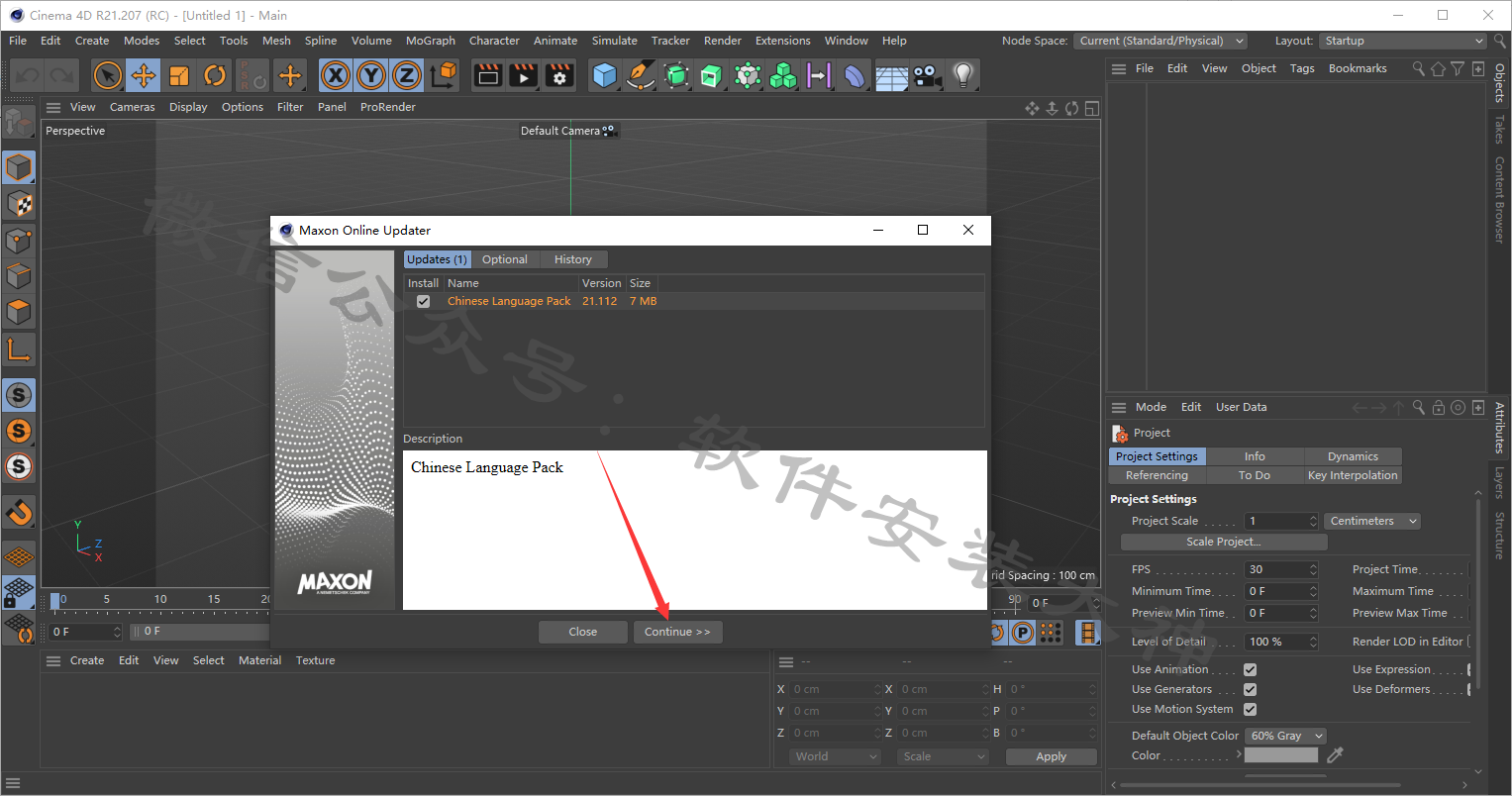The width and height of the screenshot is (1512, 796).
Task: Enable the Axis mode tool
Action: (x=19, y=348)
